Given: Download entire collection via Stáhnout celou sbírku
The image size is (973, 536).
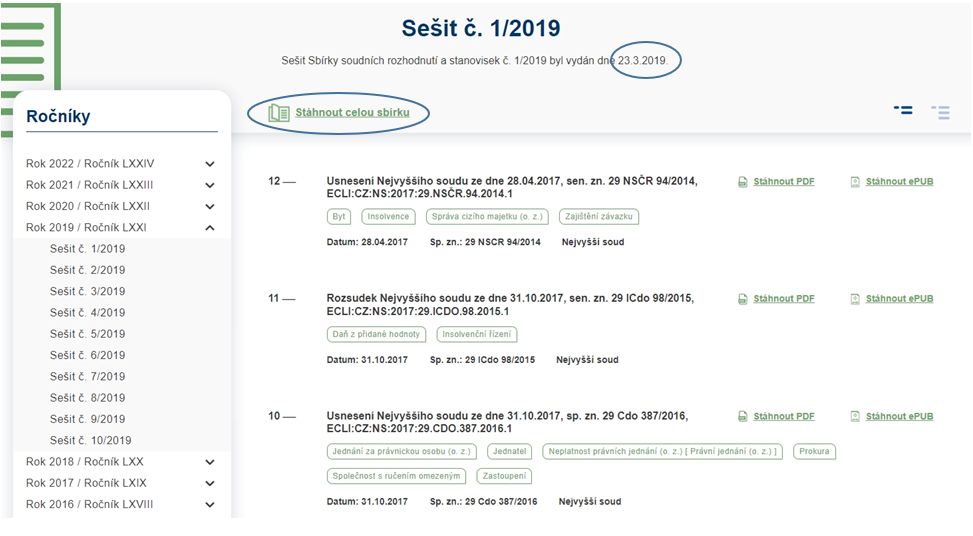Looking at the screenshot, I should [x=352, y=112].
